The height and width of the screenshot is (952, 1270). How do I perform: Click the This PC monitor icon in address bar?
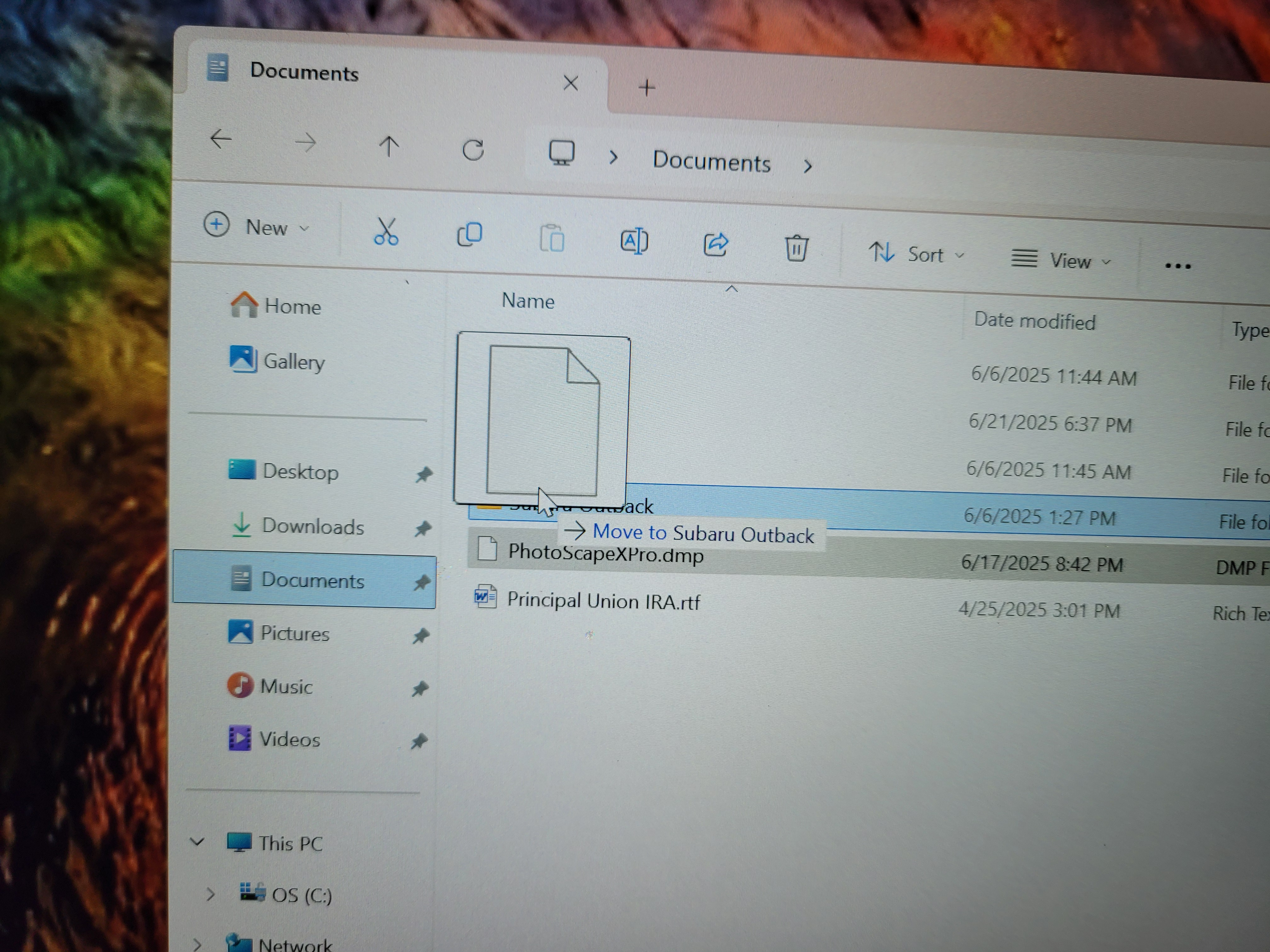click(x=561, y=153)
